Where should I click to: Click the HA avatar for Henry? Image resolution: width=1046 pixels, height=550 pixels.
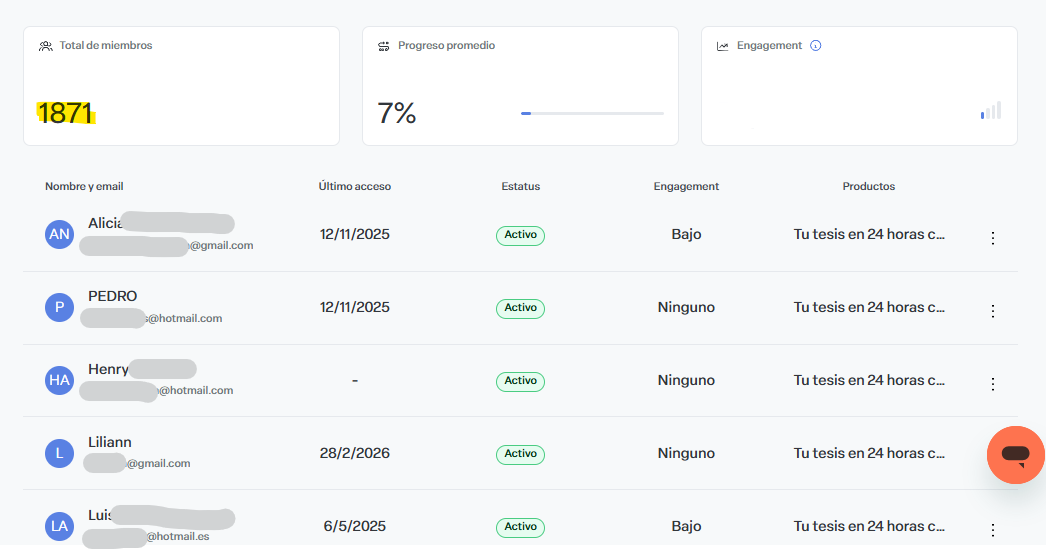click(59, 380)
